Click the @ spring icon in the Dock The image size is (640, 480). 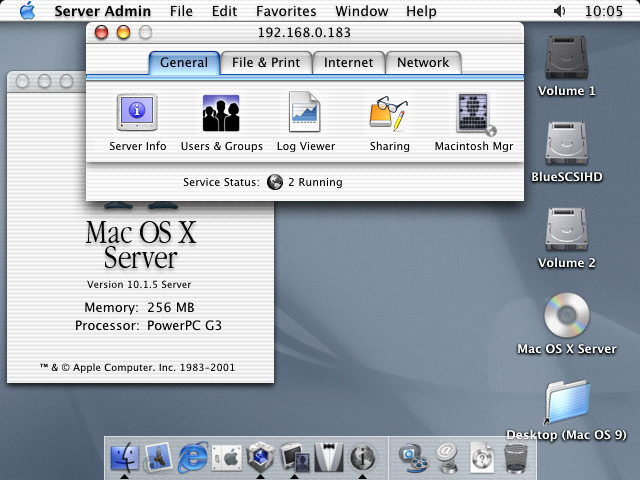[447, 457]
